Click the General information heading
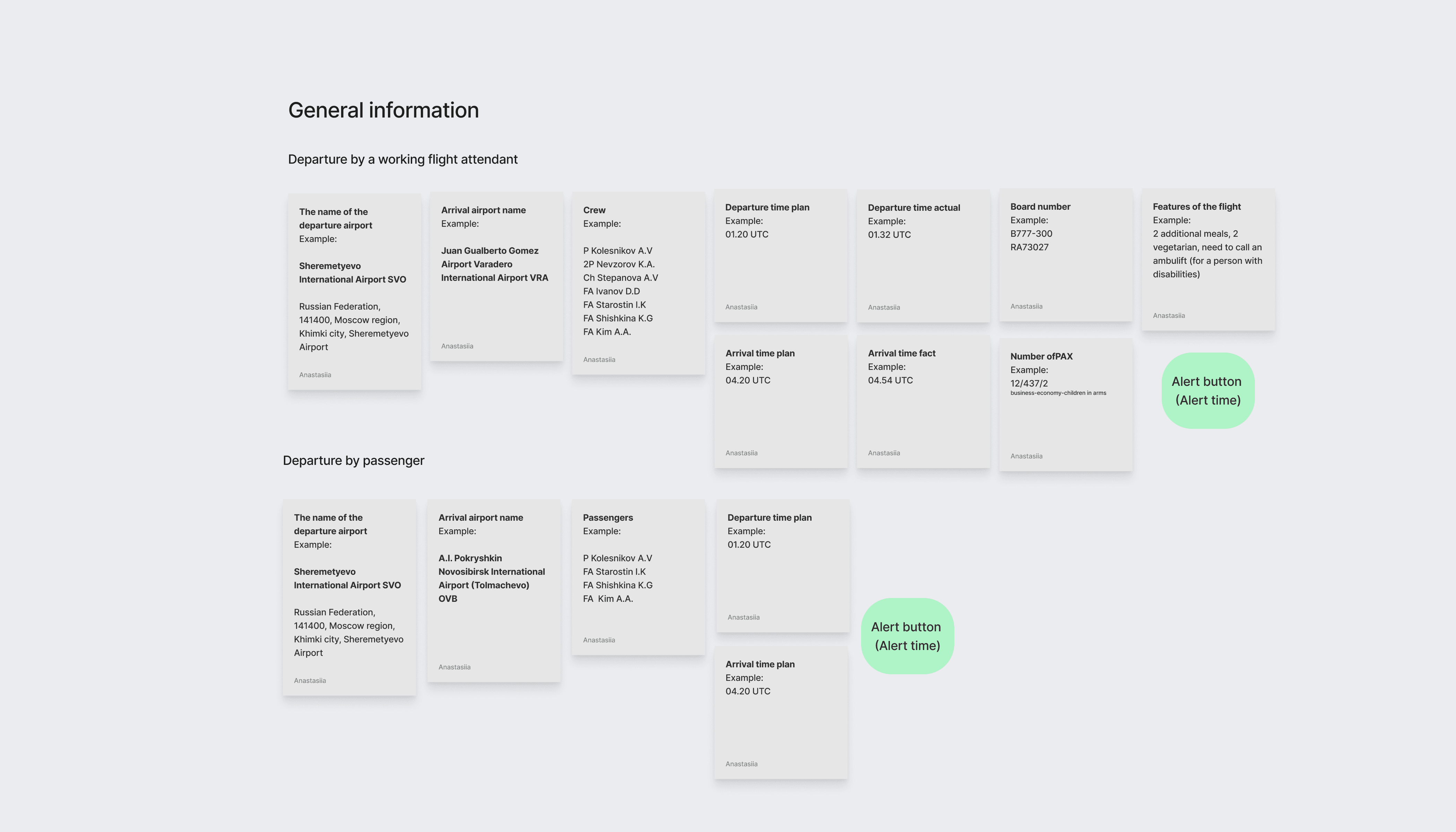The image size is (1456, 832). coord(383,110)
